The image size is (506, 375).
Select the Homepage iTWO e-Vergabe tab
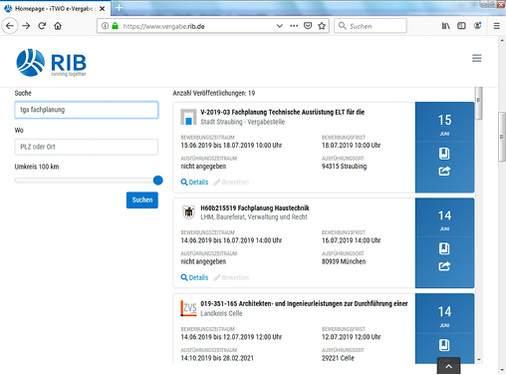pos(55,9)
